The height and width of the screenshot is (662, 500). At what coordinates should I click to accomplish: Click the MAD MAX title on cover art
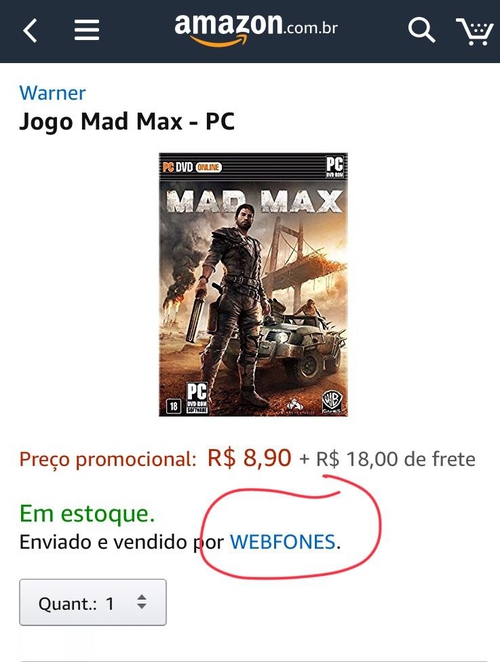coord(253,202)
